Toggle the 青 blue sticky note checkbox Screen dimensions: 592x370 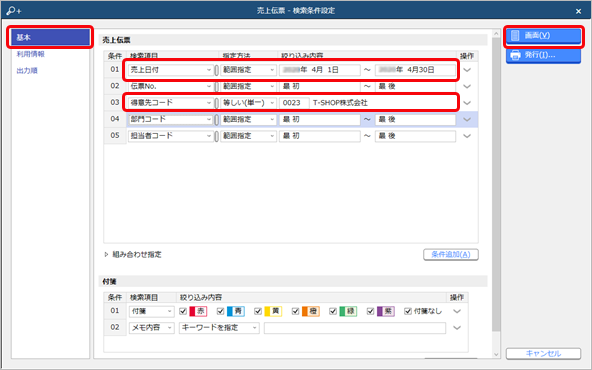pyautogui.click(x=220, y=311)
